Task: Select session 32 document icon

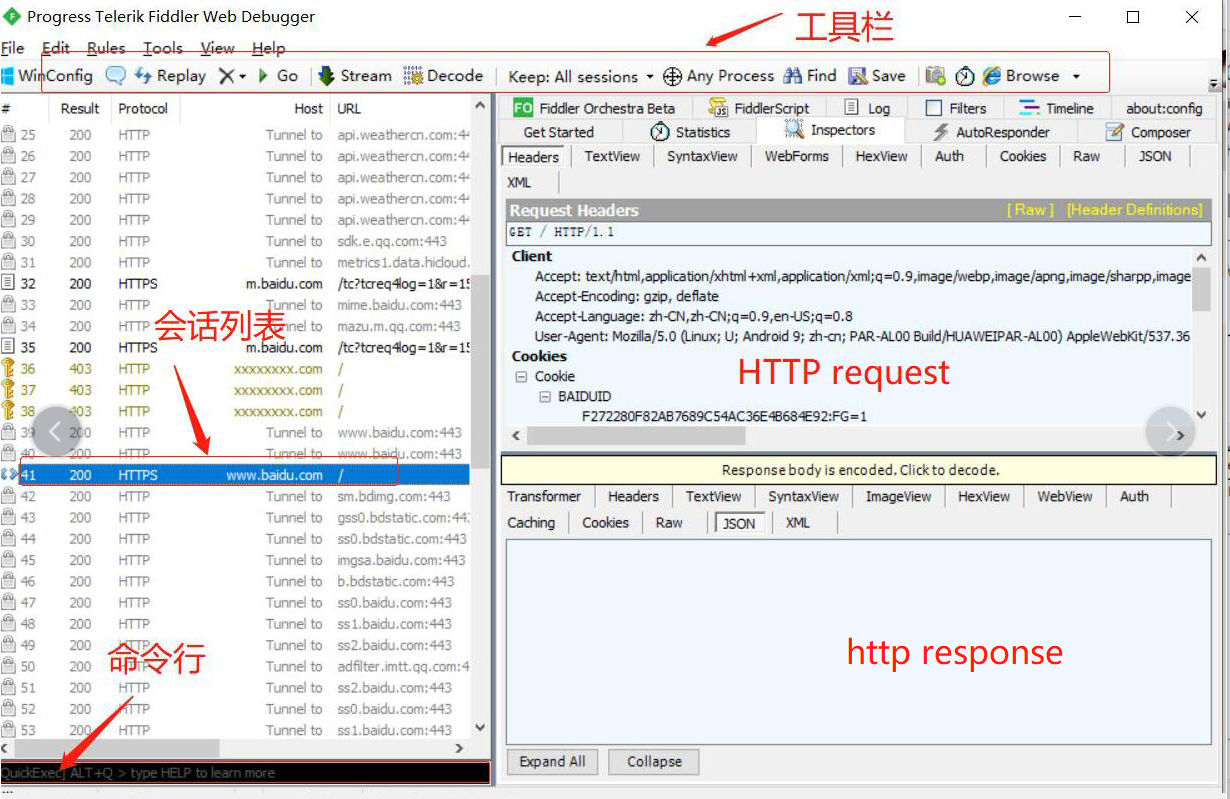Action: point(8,283)
